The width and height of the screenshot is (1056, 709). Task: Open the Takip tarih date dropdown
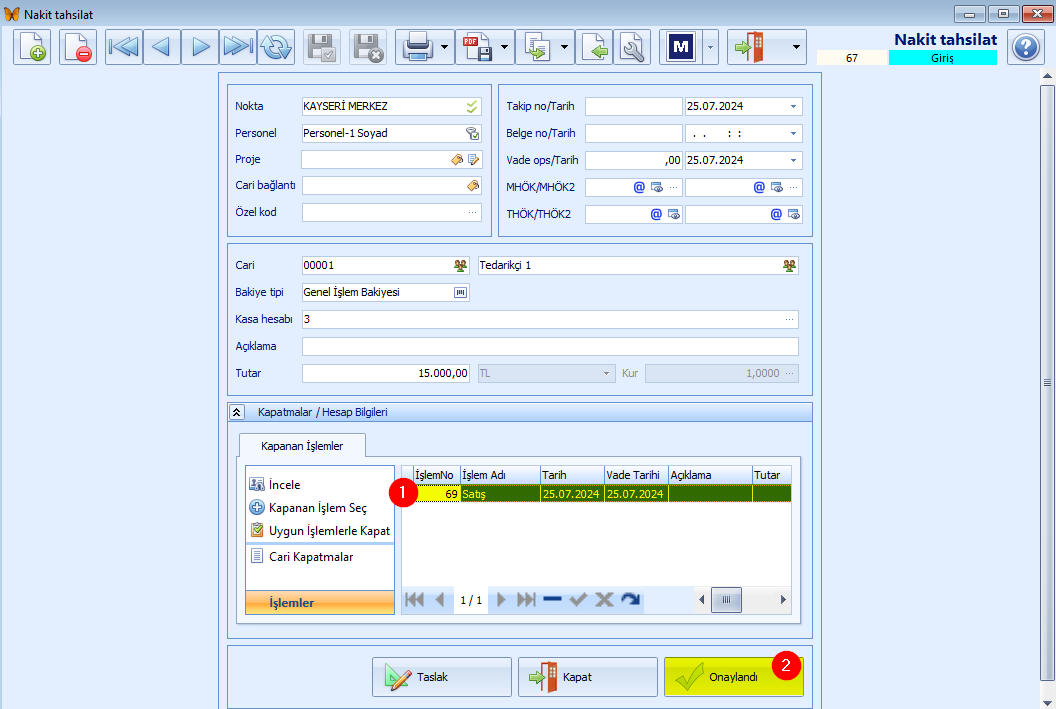[x=793, y=106]
